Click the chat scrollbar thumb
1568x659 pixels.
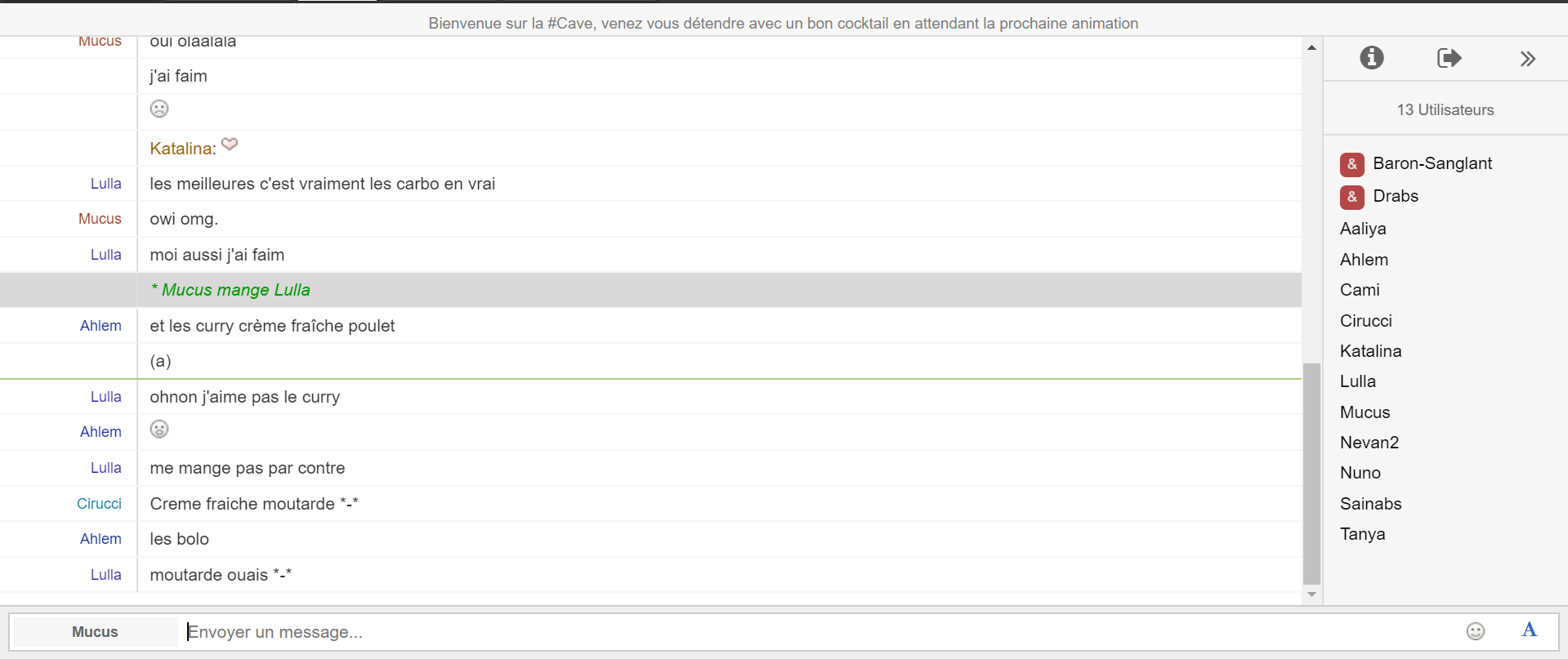click(x=1311, y=474)
